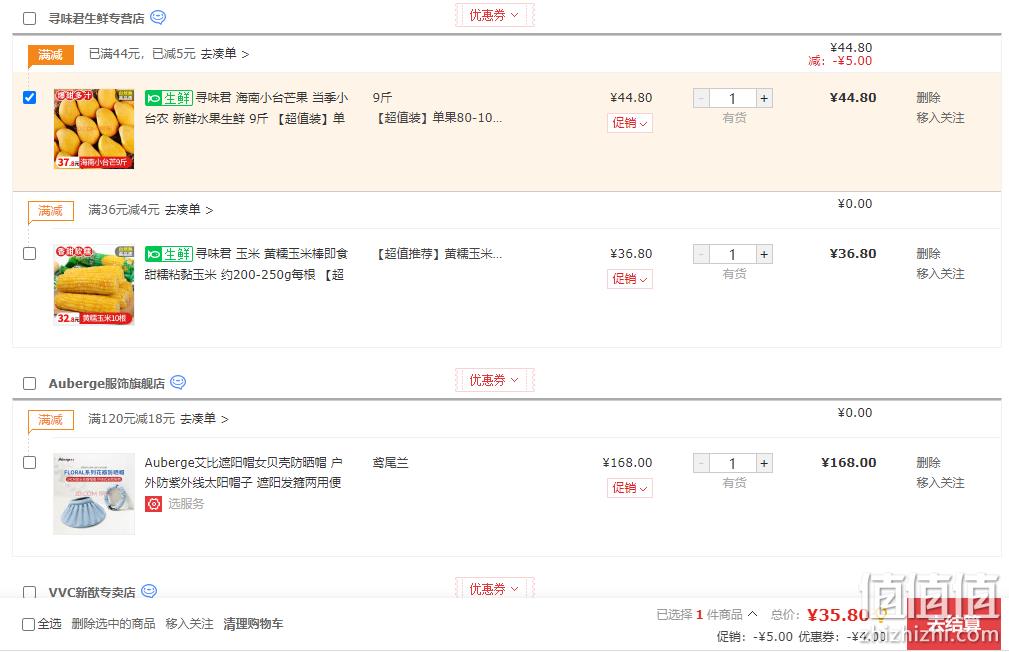This screenshot has height=652, width=1009.
Task: Open chat with VVC新款专卖店 customer service
Action: [x=149, y=591]
